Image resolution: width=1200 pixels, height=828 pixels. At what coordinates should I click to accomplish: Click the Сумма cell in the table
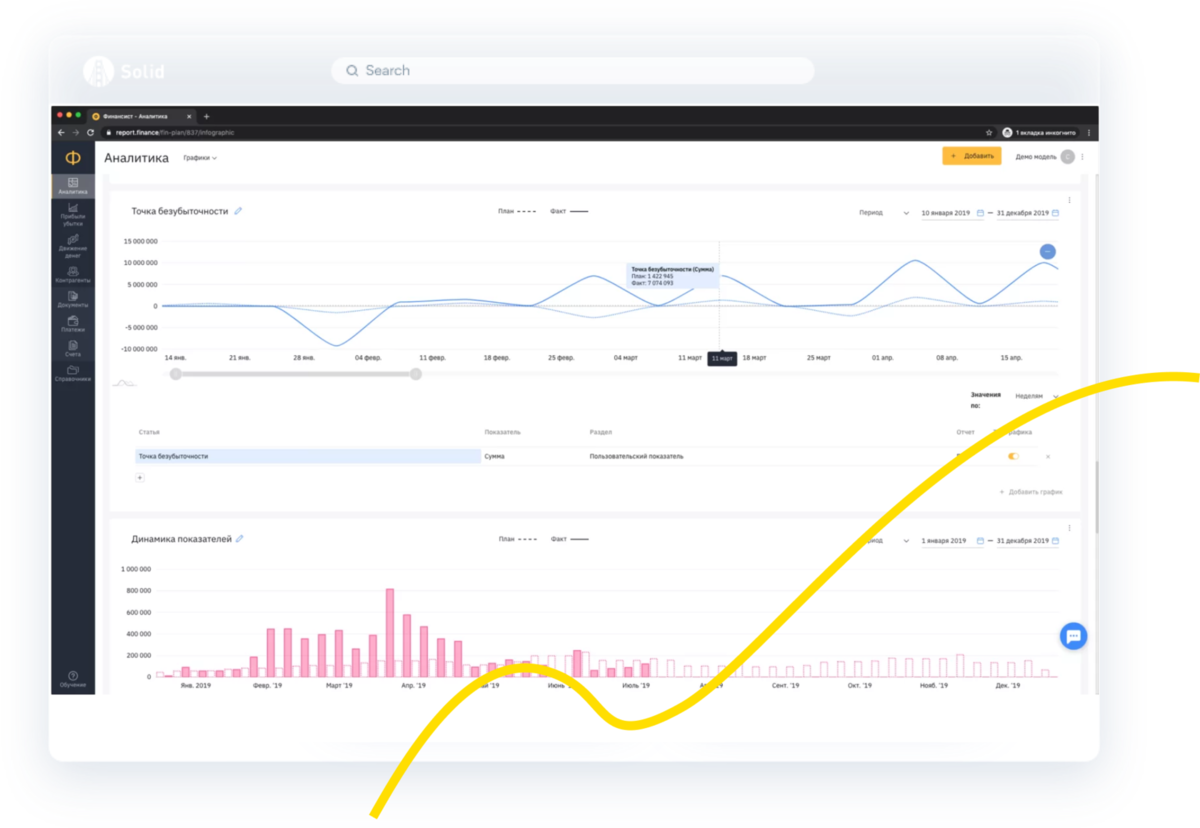point(494,456)
